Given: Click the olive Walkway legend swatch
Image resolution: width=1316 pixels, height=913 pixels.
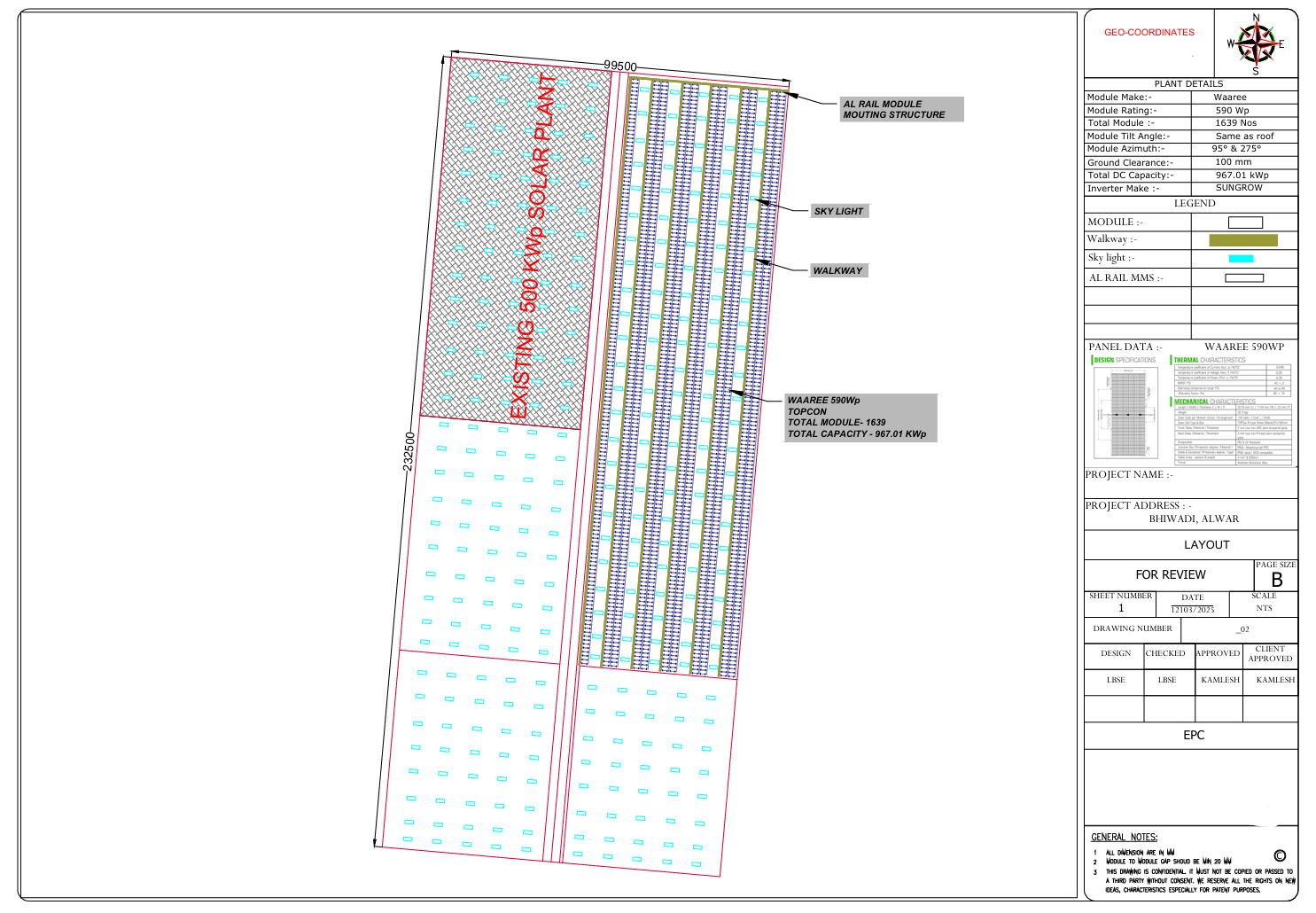Looking at the screenshot, I should [x=1243, y=240].
